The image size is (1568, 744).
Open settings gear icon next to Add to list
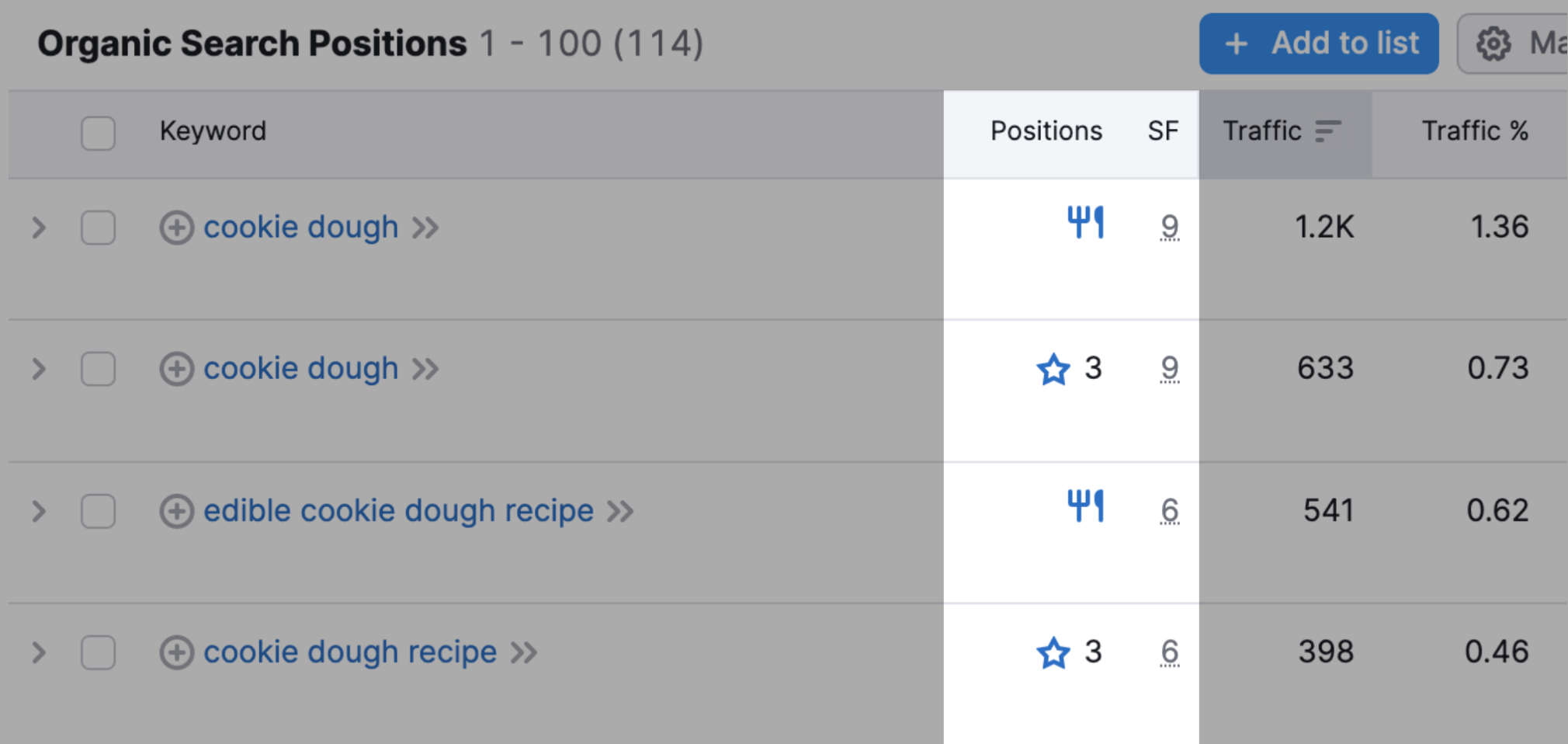[1493, 43]
